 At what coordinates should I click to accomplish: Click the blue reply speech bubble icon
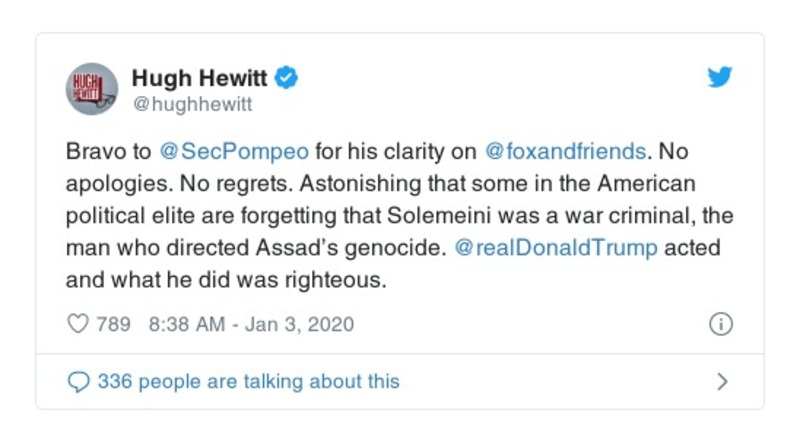click(77, 381)
